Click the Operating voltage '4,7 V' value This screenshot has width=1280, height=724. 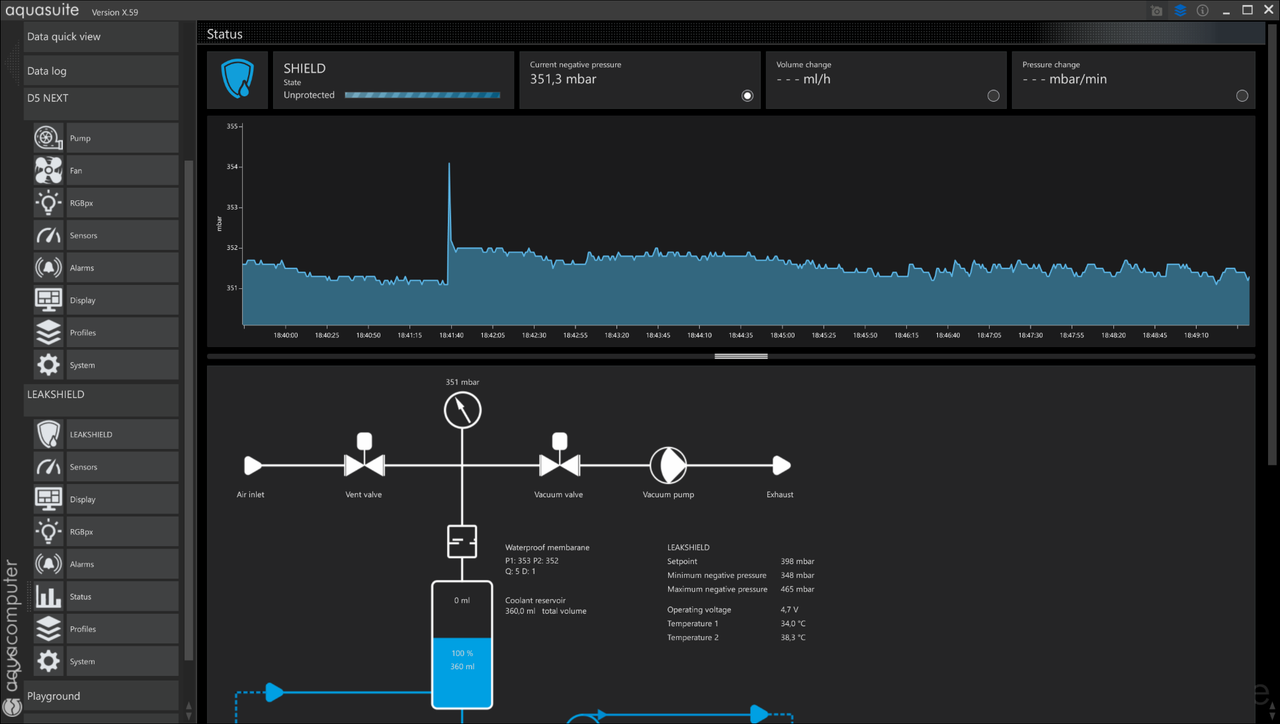790,610
